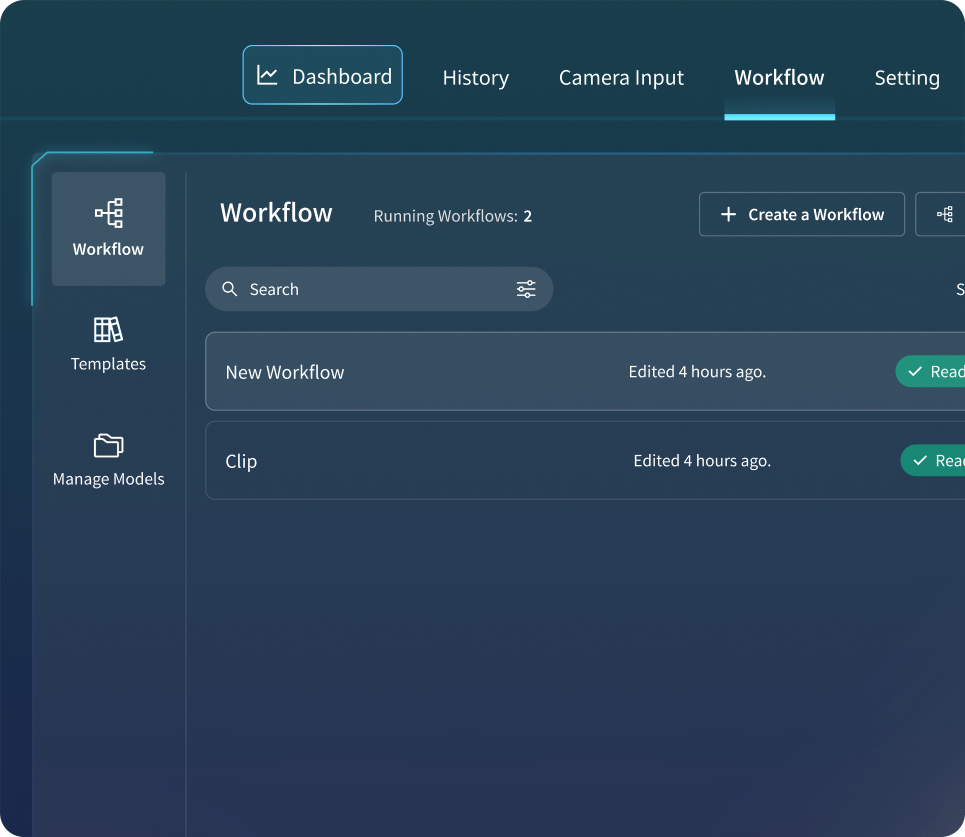Open Templates via its sidebar icon
This screenshot has height=837, width=965.
[108, 329]
